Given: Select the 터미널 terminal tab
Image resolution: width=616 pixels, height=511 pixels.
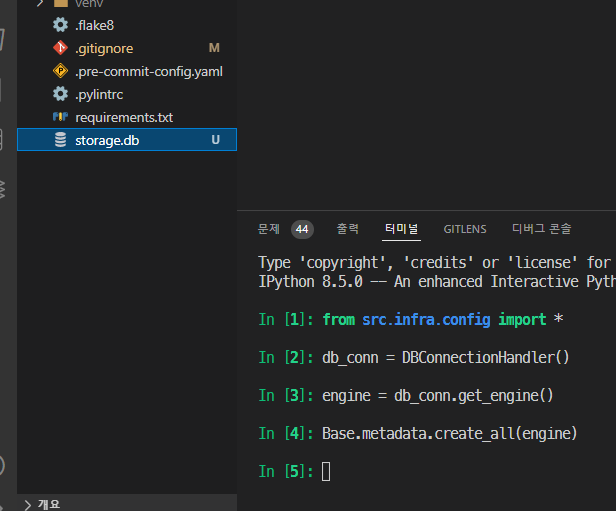Looking at the screenshot, I should [x=401, y=229].
